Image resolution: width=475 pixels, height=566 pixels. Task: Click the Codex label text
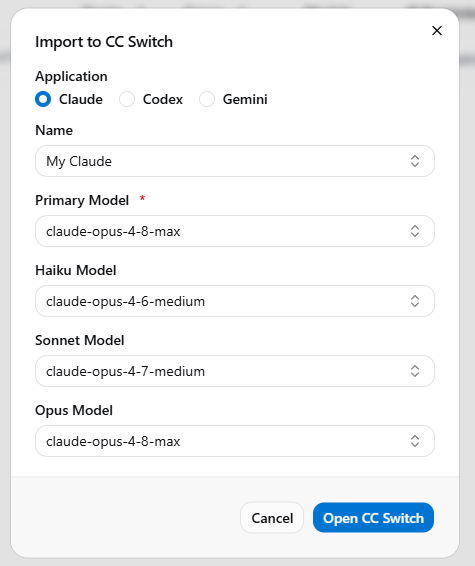point(163,99)
